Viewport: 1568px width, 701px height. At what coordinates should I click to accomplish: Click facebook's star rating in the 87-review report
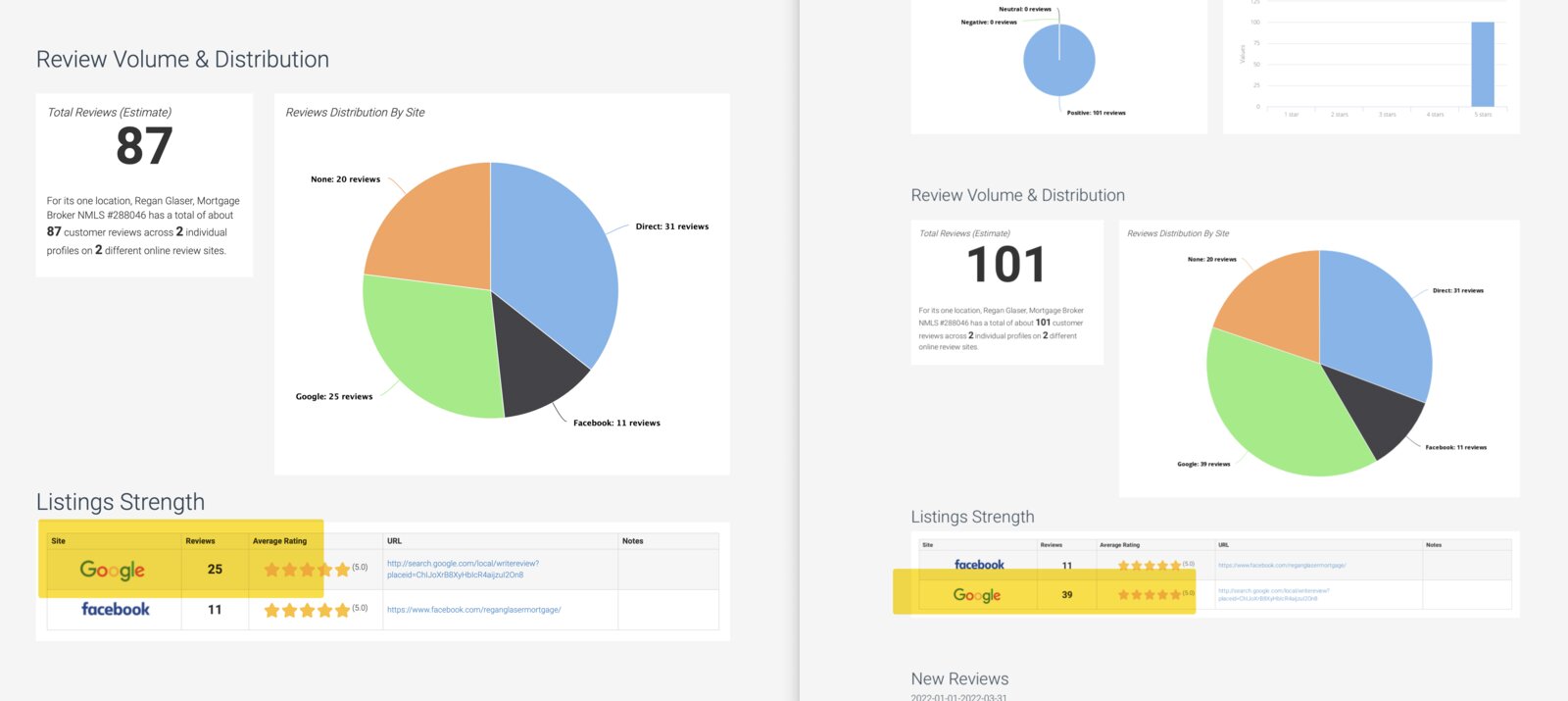(x=307, y=610)
